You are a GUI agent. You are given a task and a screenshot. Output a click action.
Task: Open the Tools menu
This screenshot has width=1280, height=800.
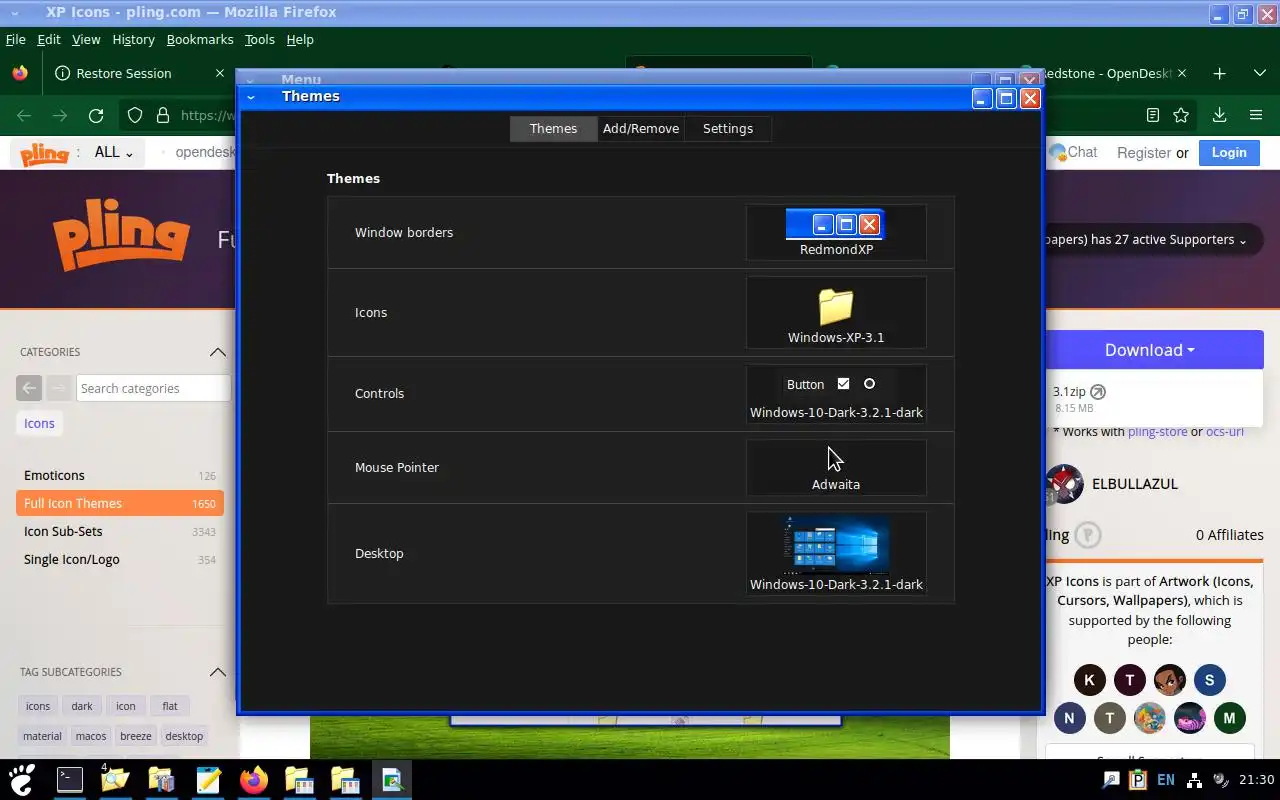pos(259,39)
